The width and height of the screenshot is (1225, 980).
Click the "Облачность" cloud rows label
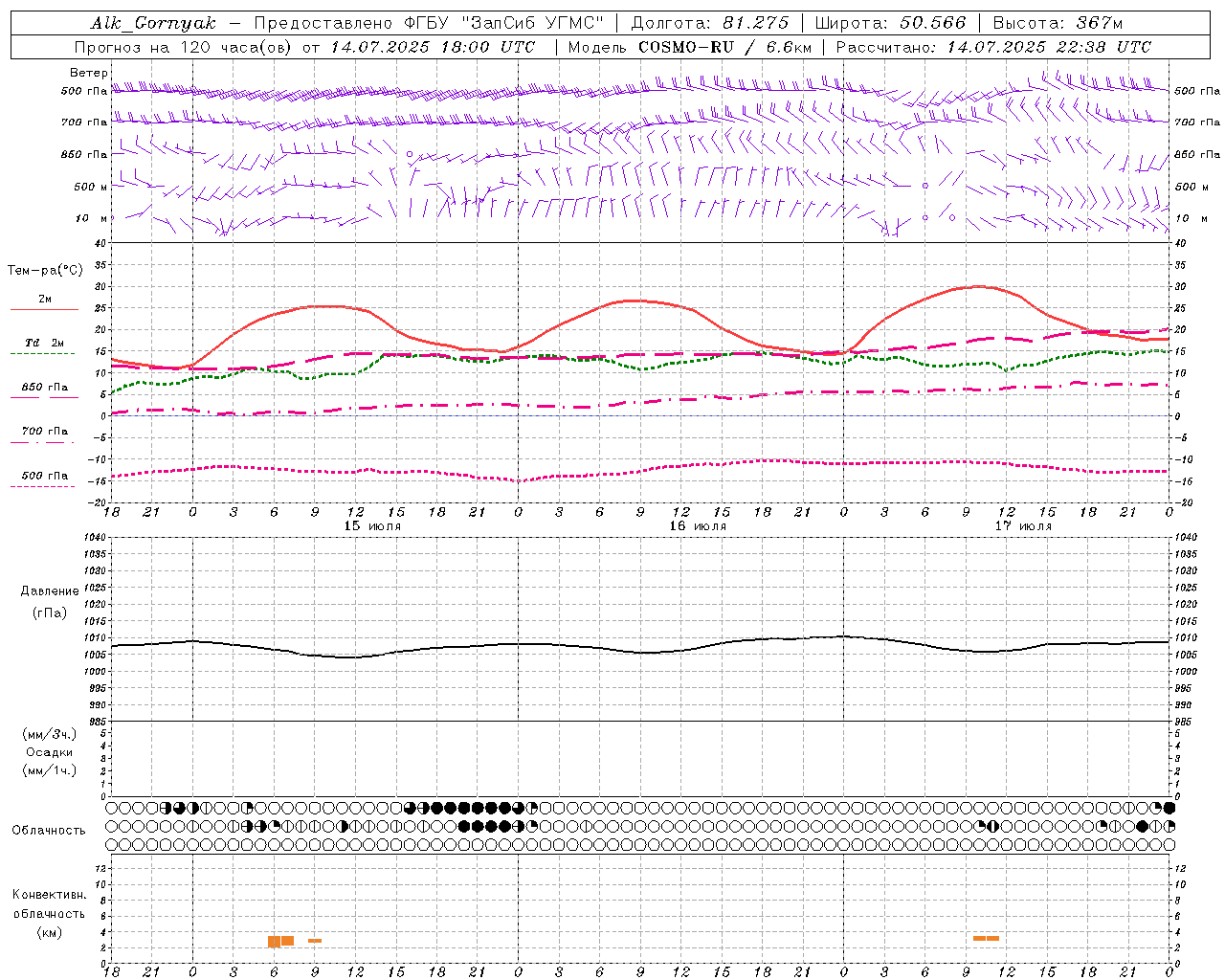(x=49, y=831)
